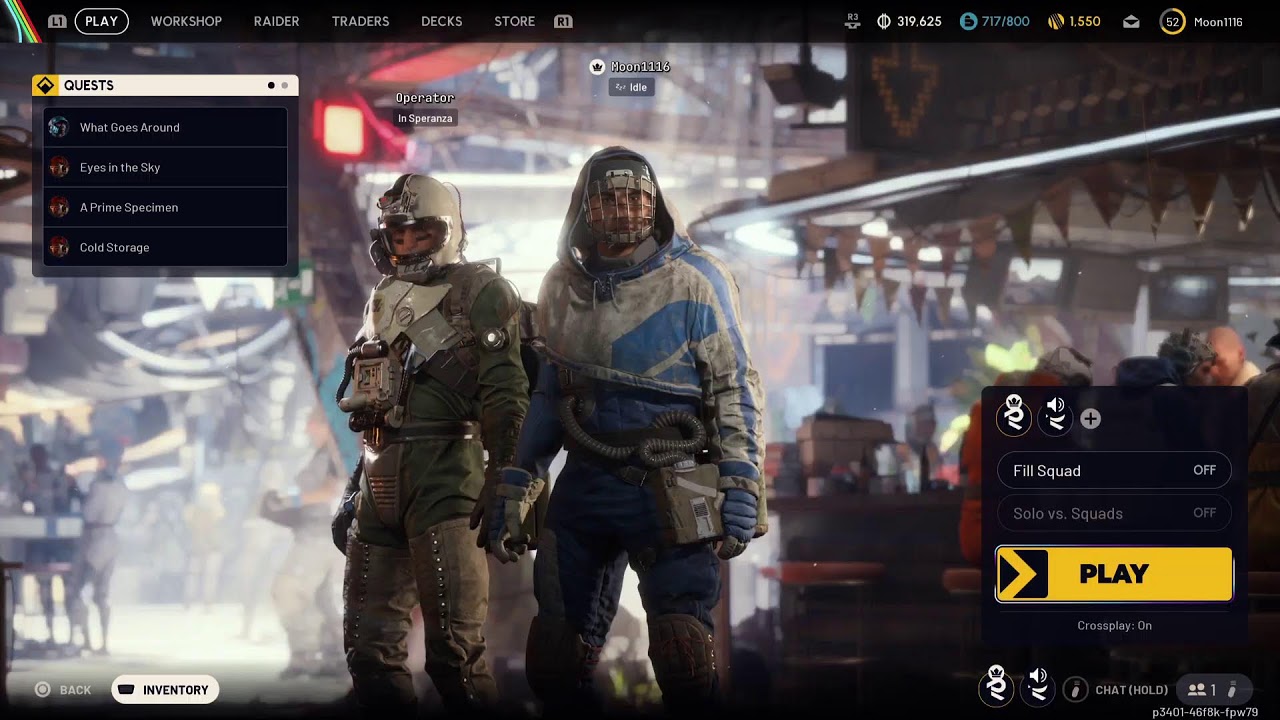Click the BACK label
The width and height of the screenshot is (1280, 720).
pos(75,690)
